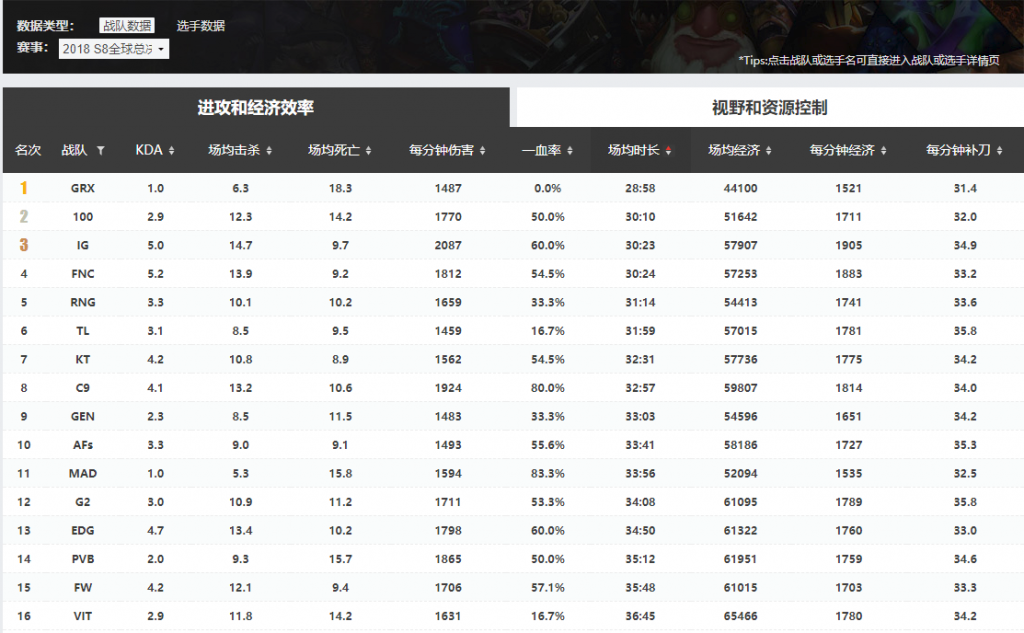
Task: Sort by KDA using its sort arrows
Action: tap(171, 150)
